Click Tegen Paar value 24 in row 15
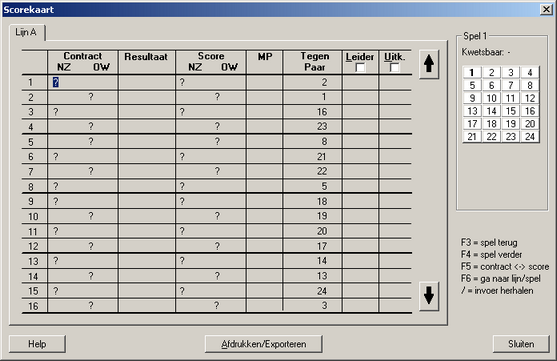This screenshot has height=361, width=557. tap(322, 291)
